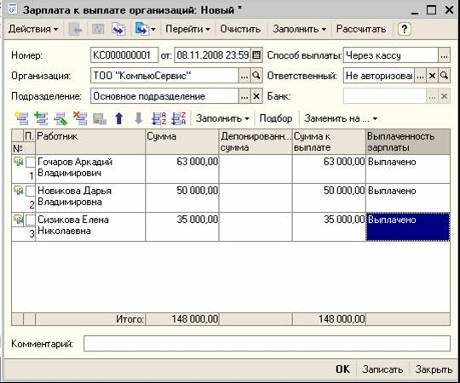Select Выплачено cell for Новикова Дарья
Image resolution: width=460 pixels, height=383 pixels.
coord(408,198)
